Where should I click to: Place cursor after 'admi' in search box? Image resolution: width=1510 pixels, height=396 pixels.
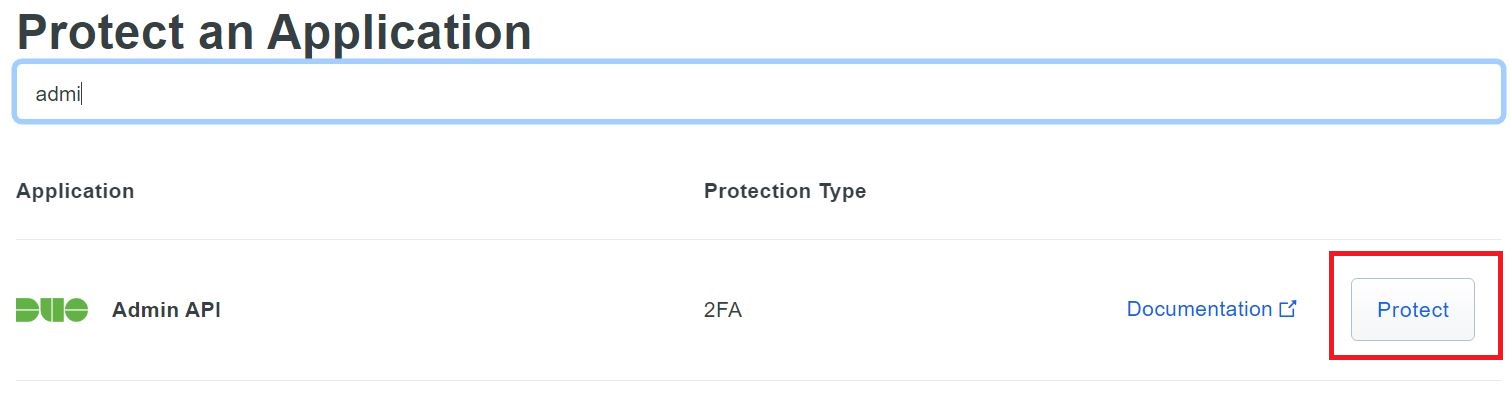tap(81, 94)
